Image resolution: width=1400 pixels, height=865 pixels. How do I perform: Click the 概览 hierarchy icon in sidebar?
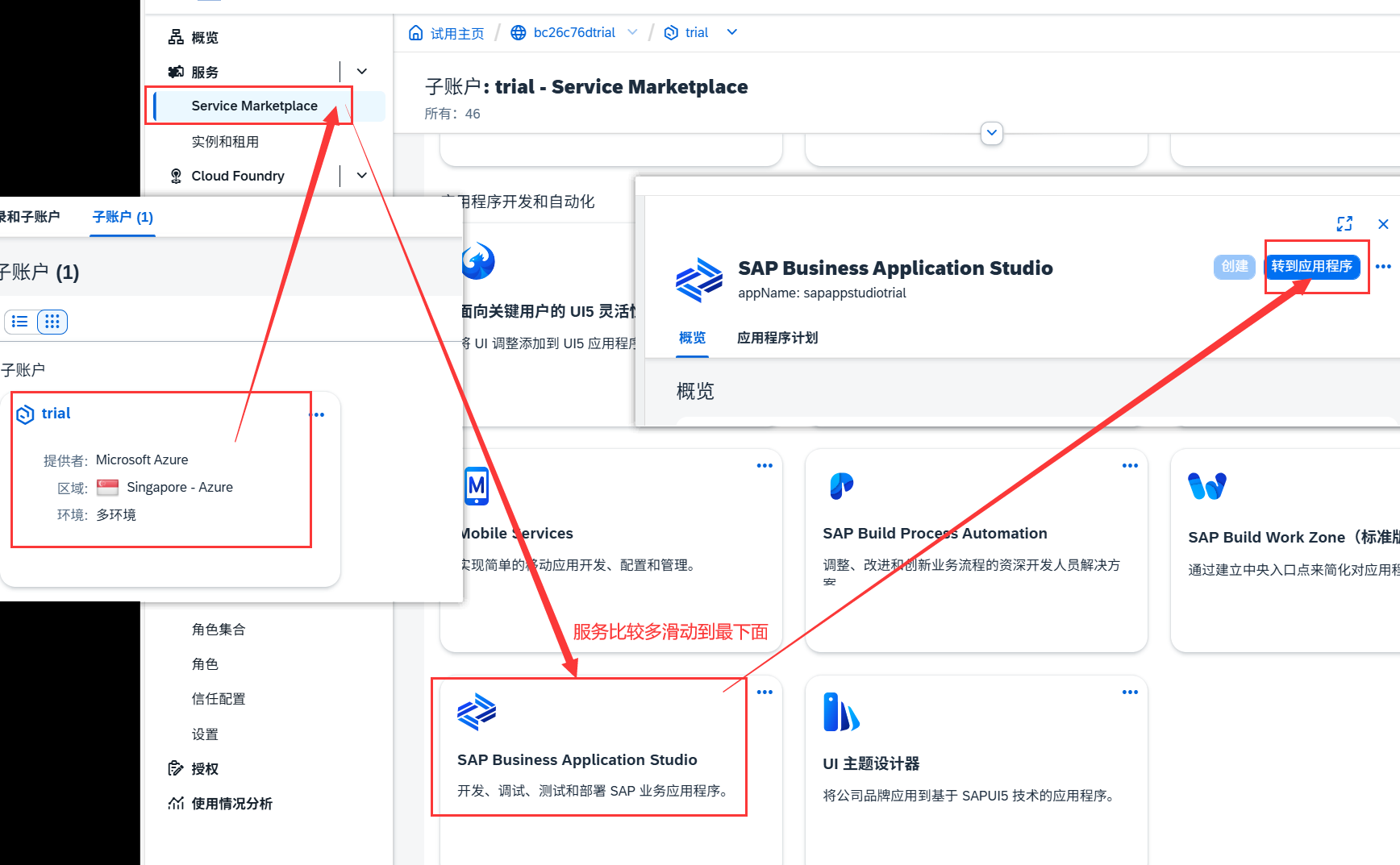(x=176, y=37)
